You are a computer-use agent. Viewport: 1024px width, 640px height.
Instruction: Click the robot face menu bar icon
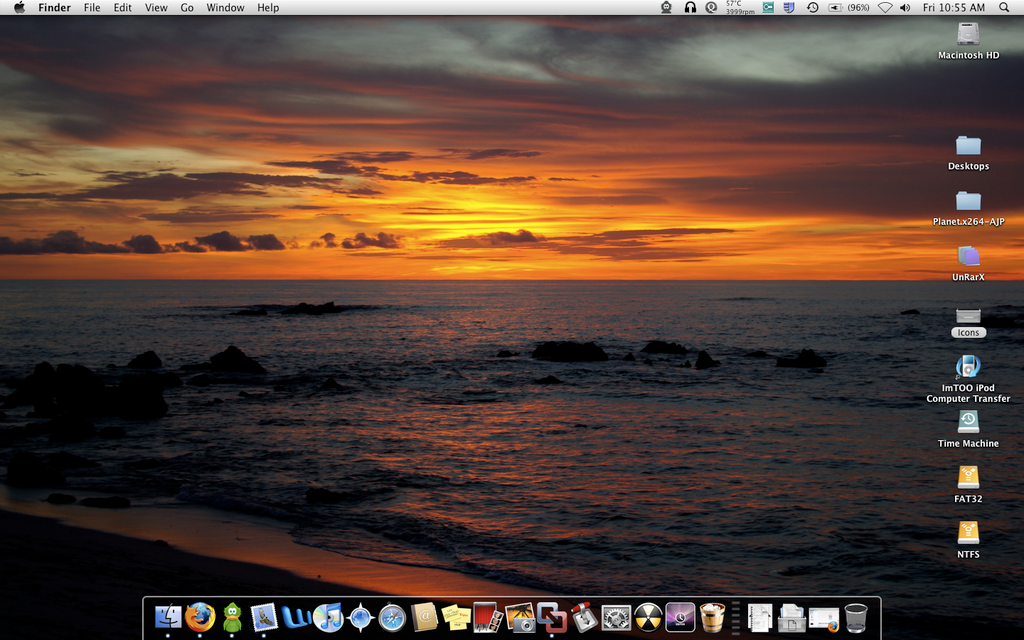tap(666, 8)
